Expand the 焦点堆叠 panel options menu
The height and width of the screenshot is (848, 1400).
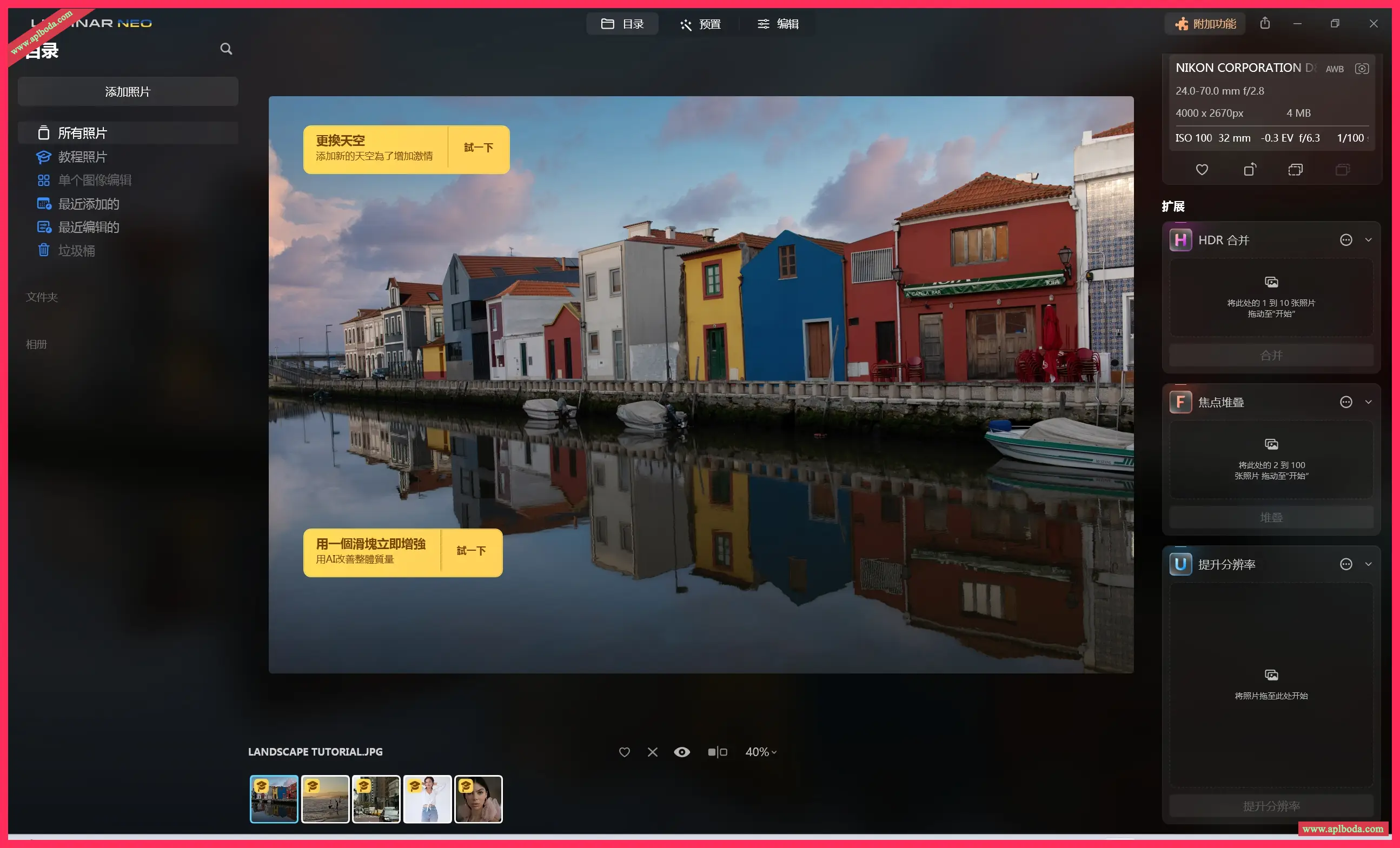point(1345,402)
